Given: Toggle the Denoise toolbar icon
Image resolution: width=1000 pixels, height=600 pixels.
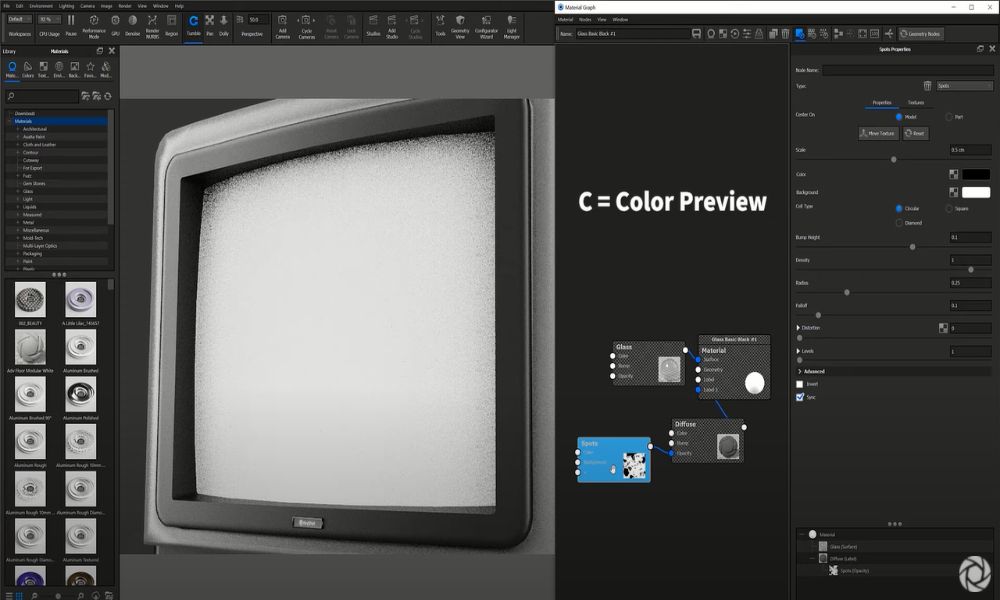Looking at the screenshot, I should coord(133,24).
